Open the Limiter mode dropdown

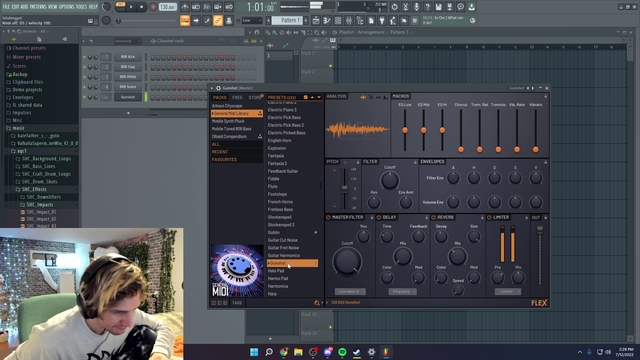tap(508, 291)
